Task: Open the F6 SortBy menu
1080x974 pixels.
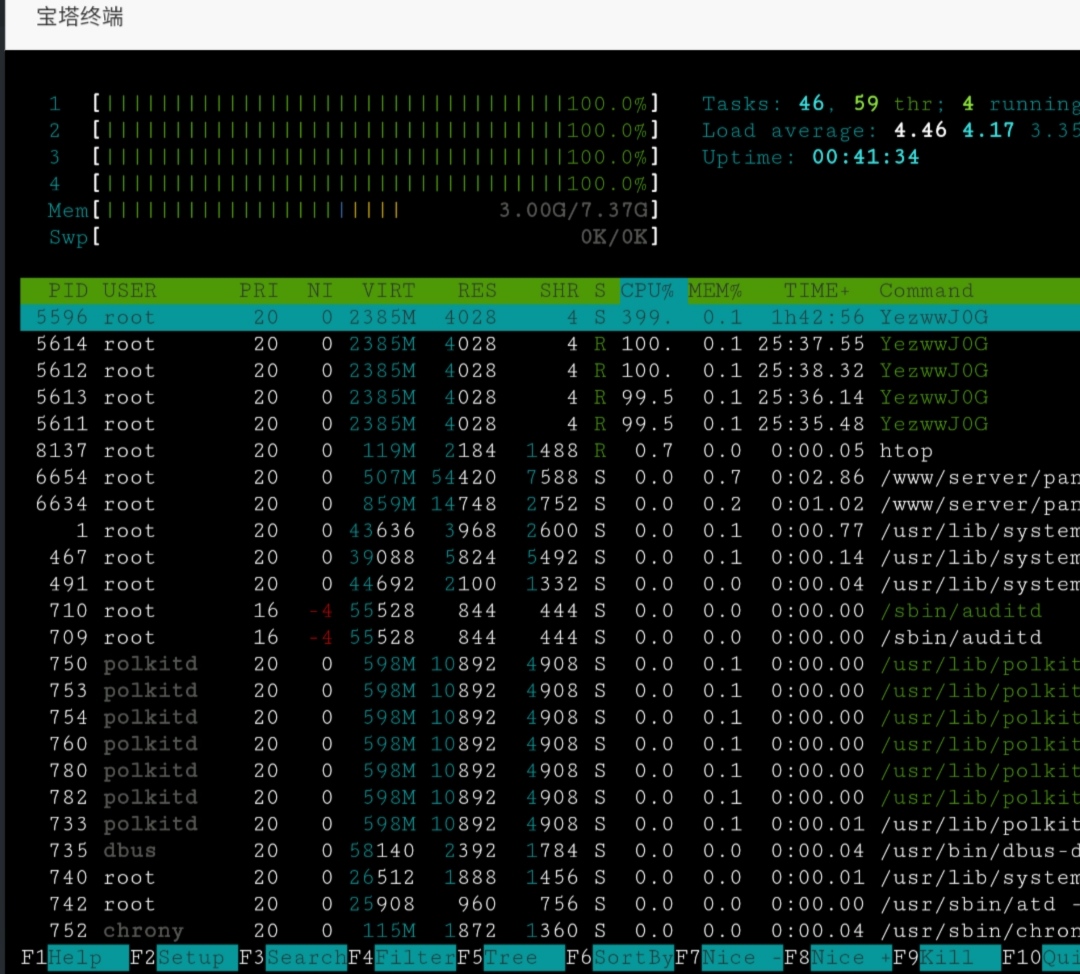Action: [620, 957]
